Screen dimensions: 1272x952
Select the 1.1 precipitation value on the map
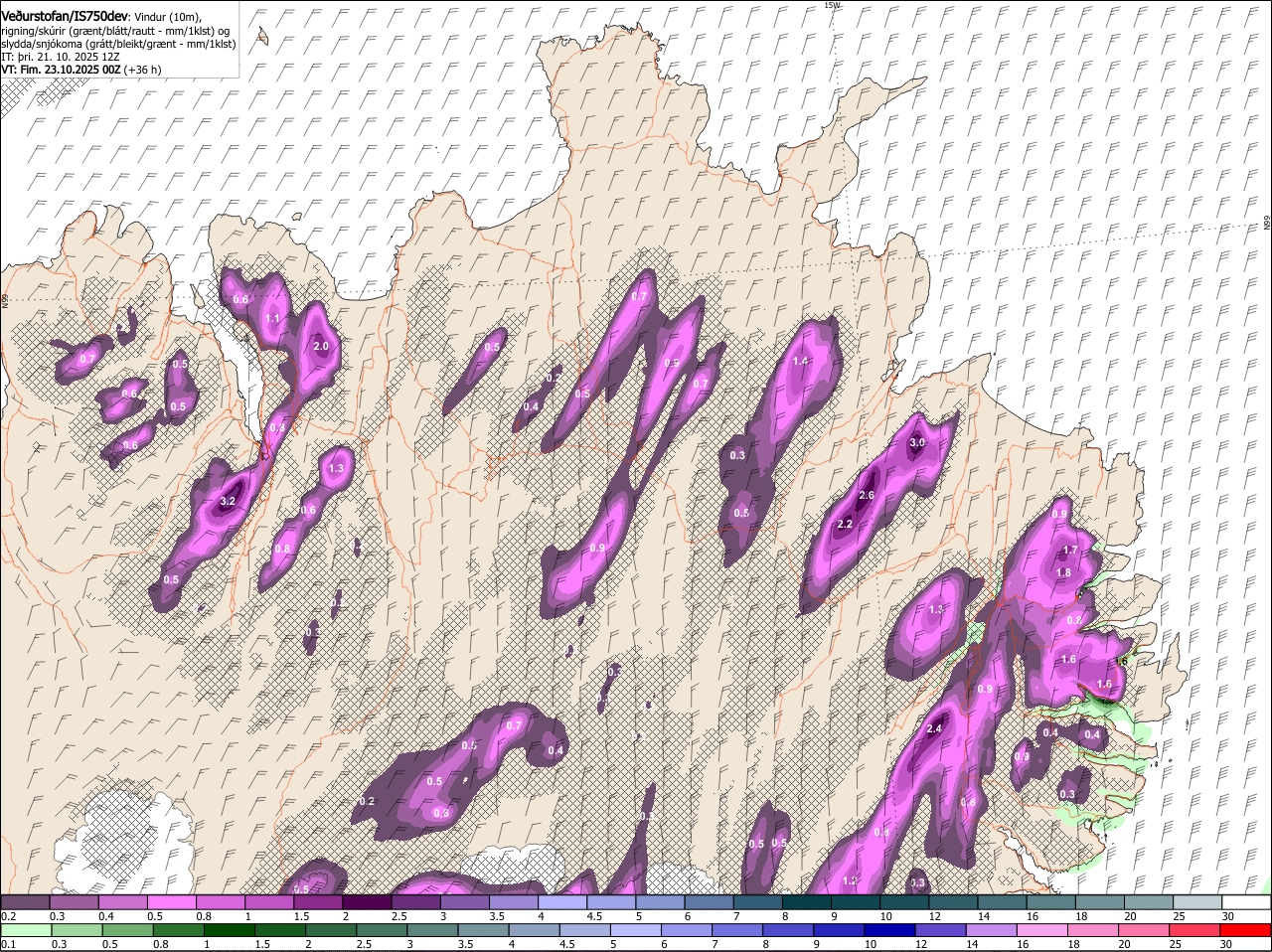[272, 318]
